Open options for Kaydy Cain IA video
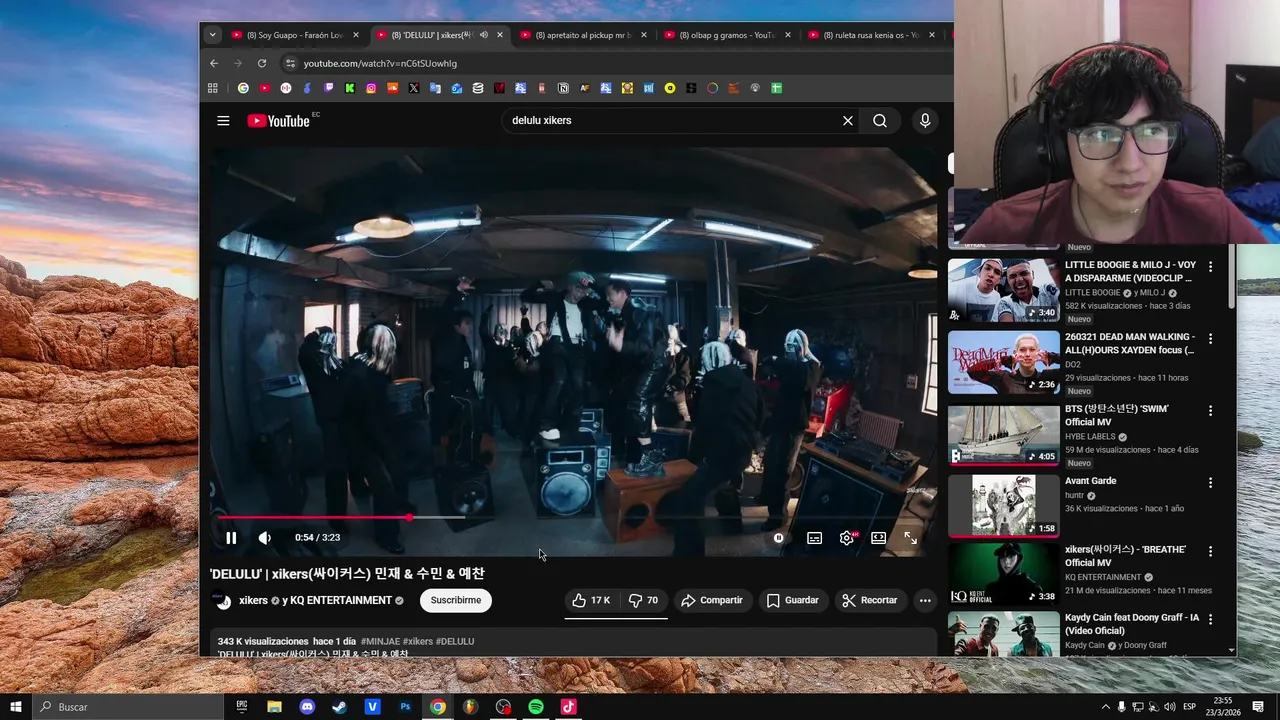This screenshot has height=720, width=1280. click(x=1210, y=620)
